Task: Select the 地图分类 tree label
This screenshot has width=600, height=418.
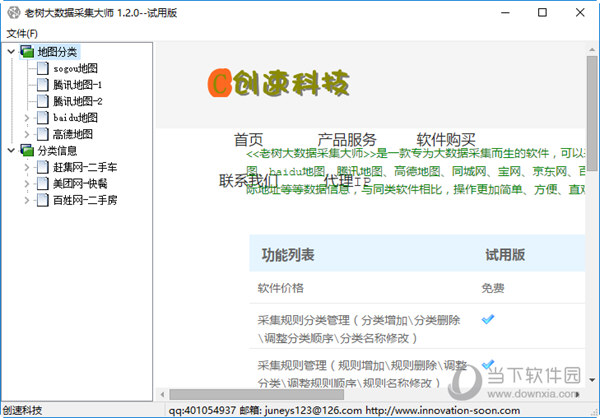Action: 57,52
